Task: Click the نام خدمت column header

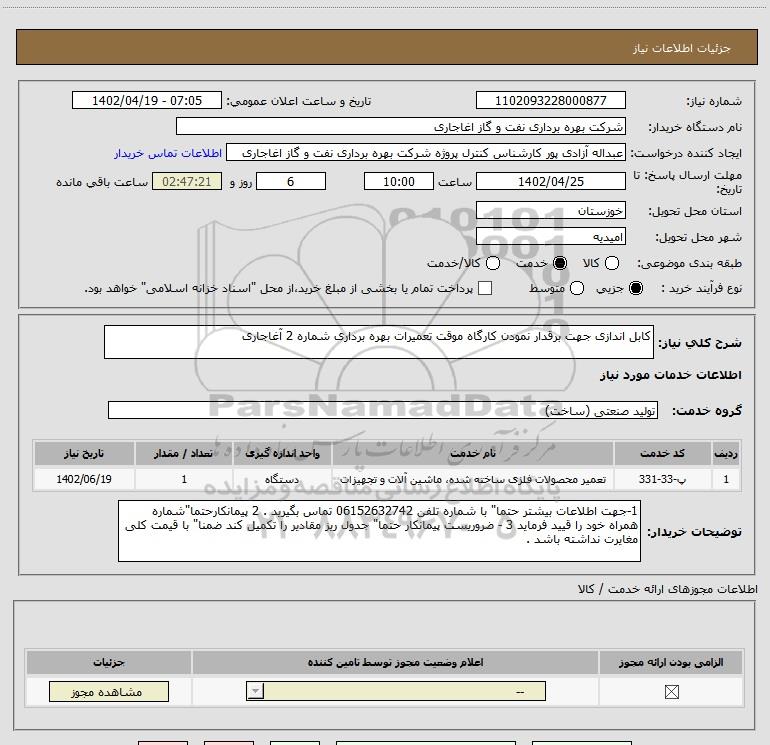Action: 472,453
